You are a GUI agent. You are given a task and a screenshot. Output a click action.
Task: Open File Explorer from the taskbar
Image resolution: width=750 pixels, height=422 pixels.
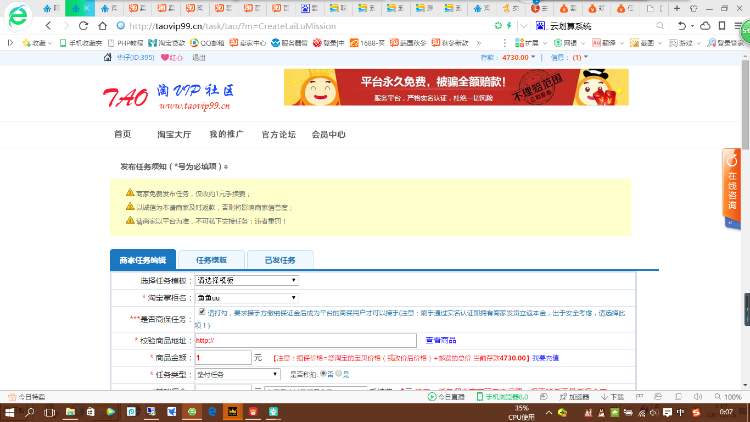(70, 412)
